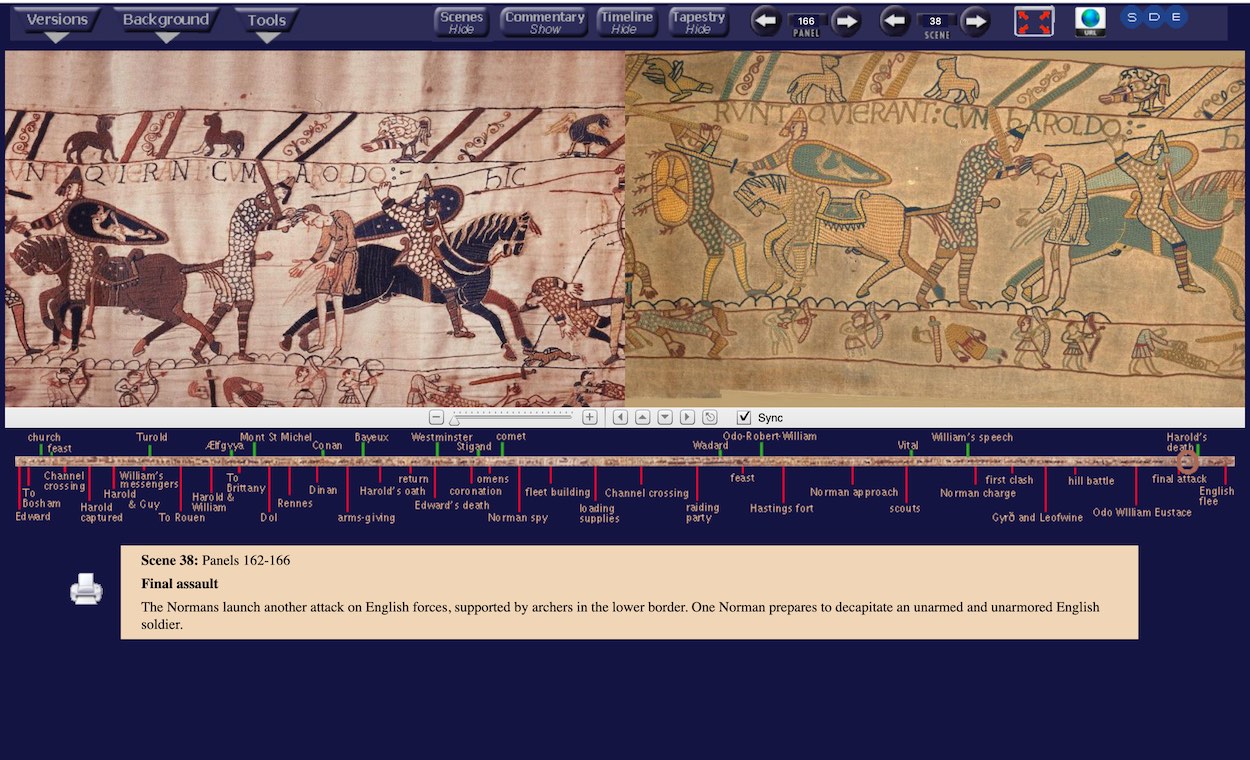The height and width of the screenshot is (760, 1250).
Task: Select 'Harold's oath' on the timeline
Action: pos(393,491)
